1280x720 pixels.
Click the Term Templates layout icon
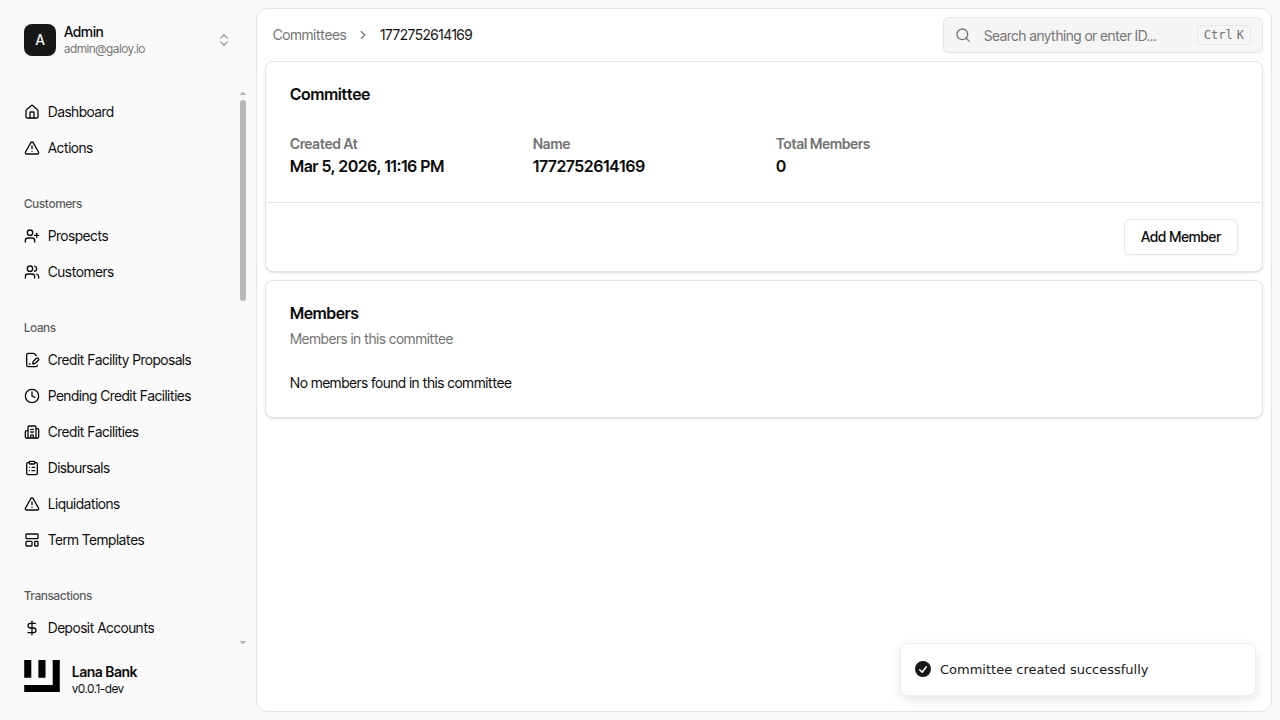[x=32, y=540]
